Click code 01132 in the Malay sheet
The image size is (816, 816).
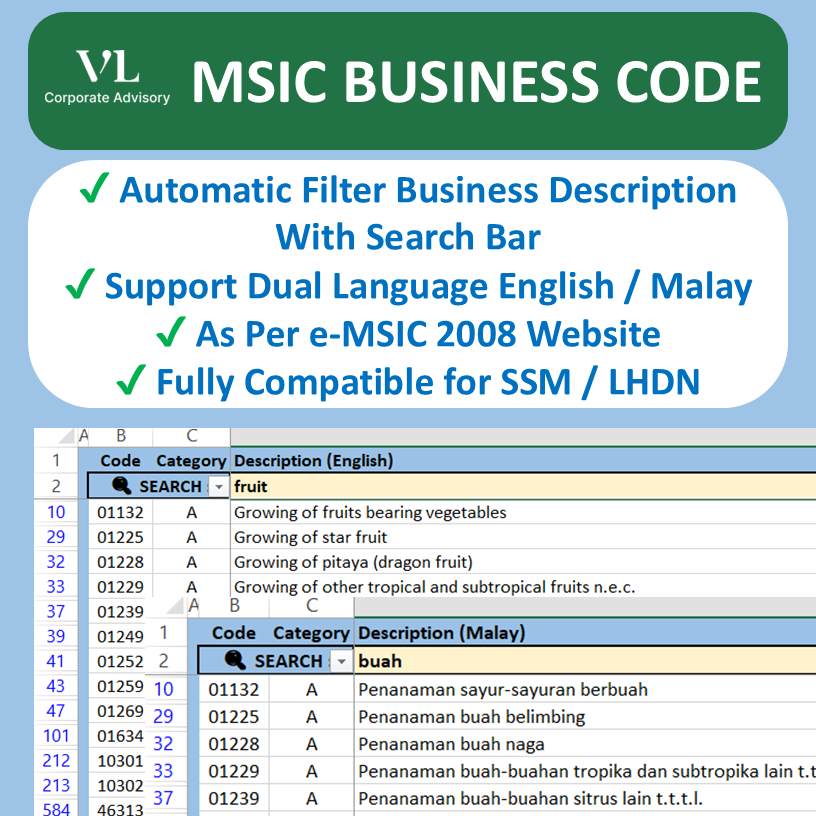coord(234,690)
